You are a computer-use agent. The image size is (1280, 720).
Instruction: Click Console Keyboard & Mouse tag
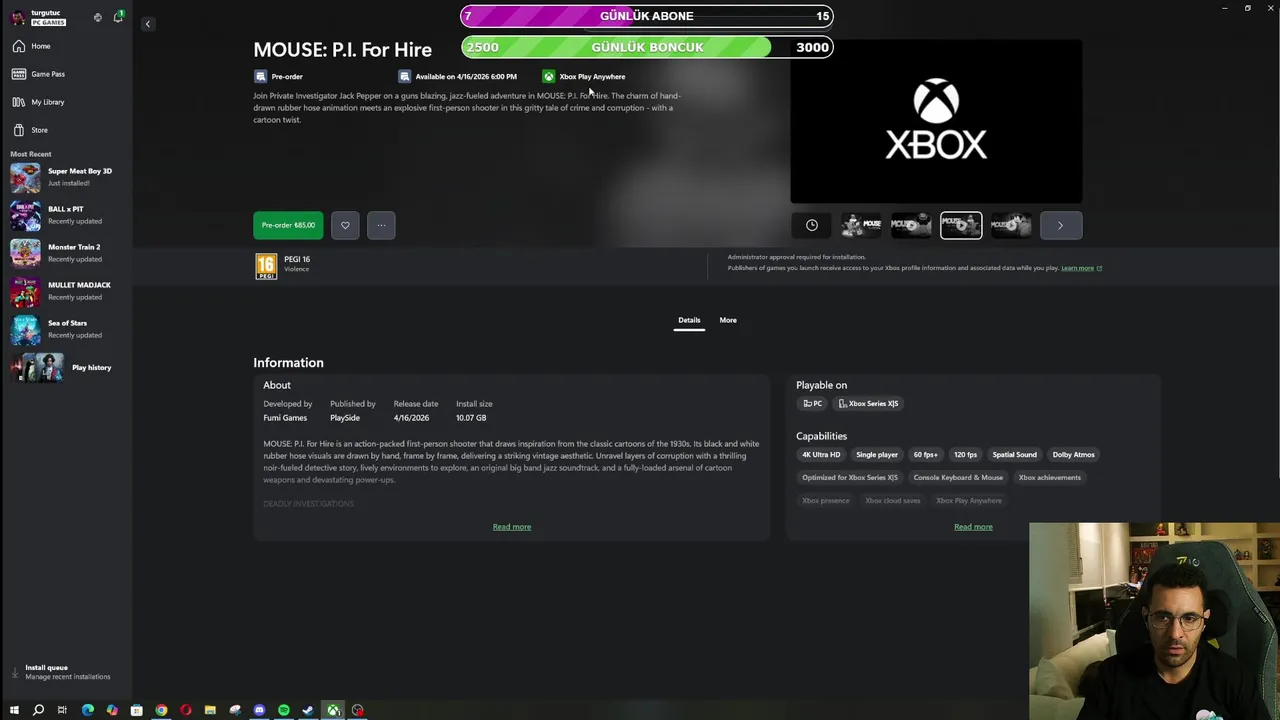coord(958,478)
